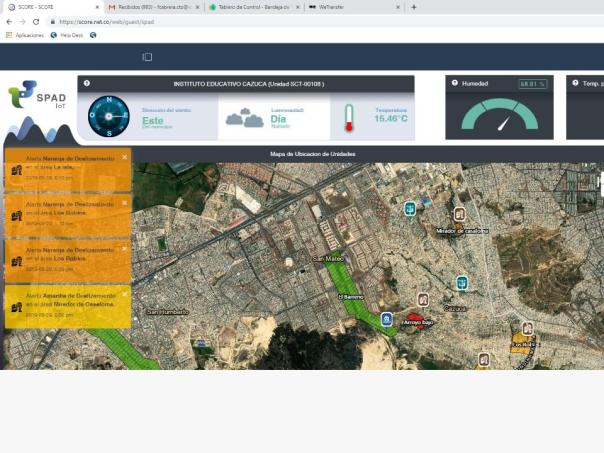Click the Cazuca map label
Screen dimensions: 604x453
[455, 309]
